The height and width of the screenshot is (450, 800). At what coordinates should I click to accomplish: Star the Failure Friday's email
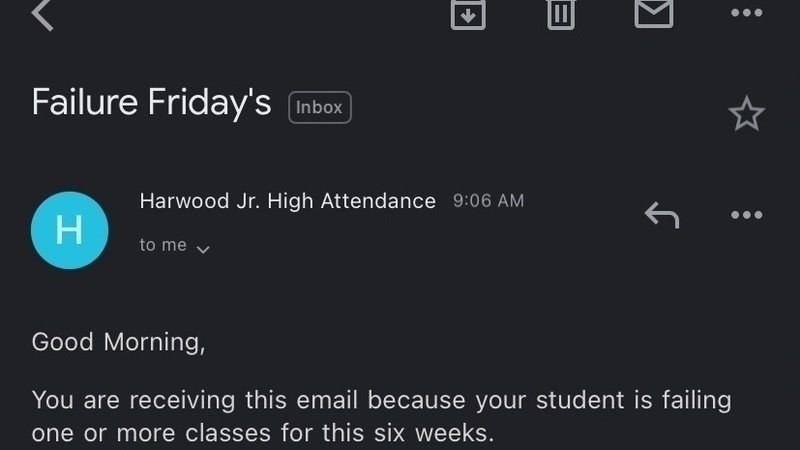(746, 114)
